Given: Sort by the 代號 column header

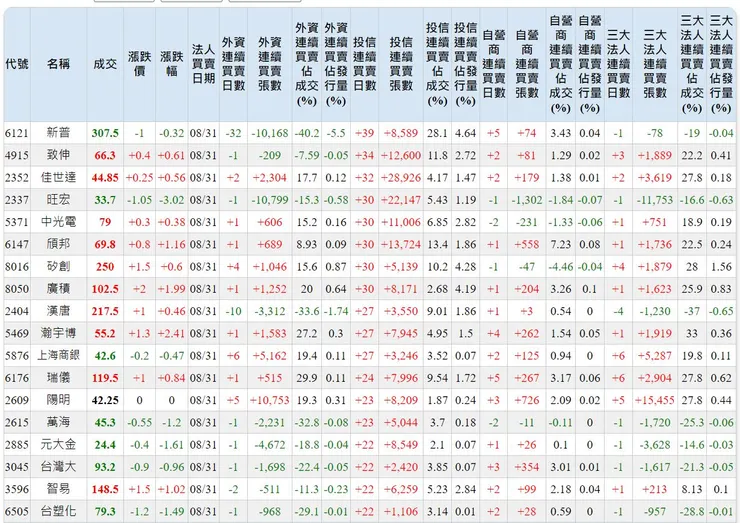Looking at the screenshot, I should (17, 64).
